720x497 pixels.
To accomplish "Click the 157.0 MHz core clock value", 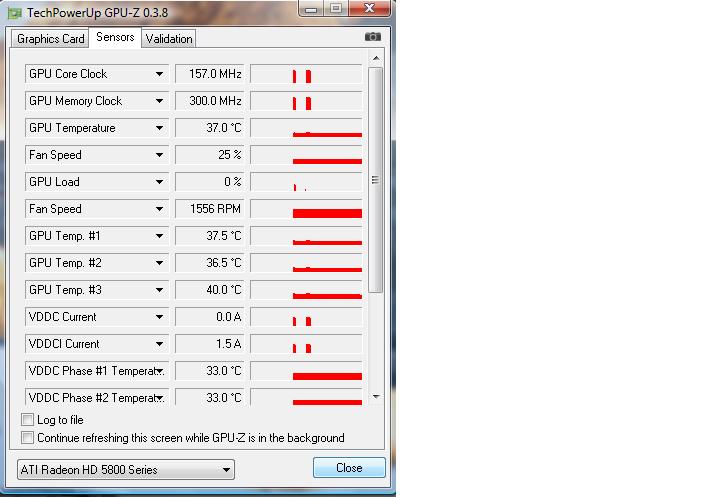I will click(x=210, y=74).
